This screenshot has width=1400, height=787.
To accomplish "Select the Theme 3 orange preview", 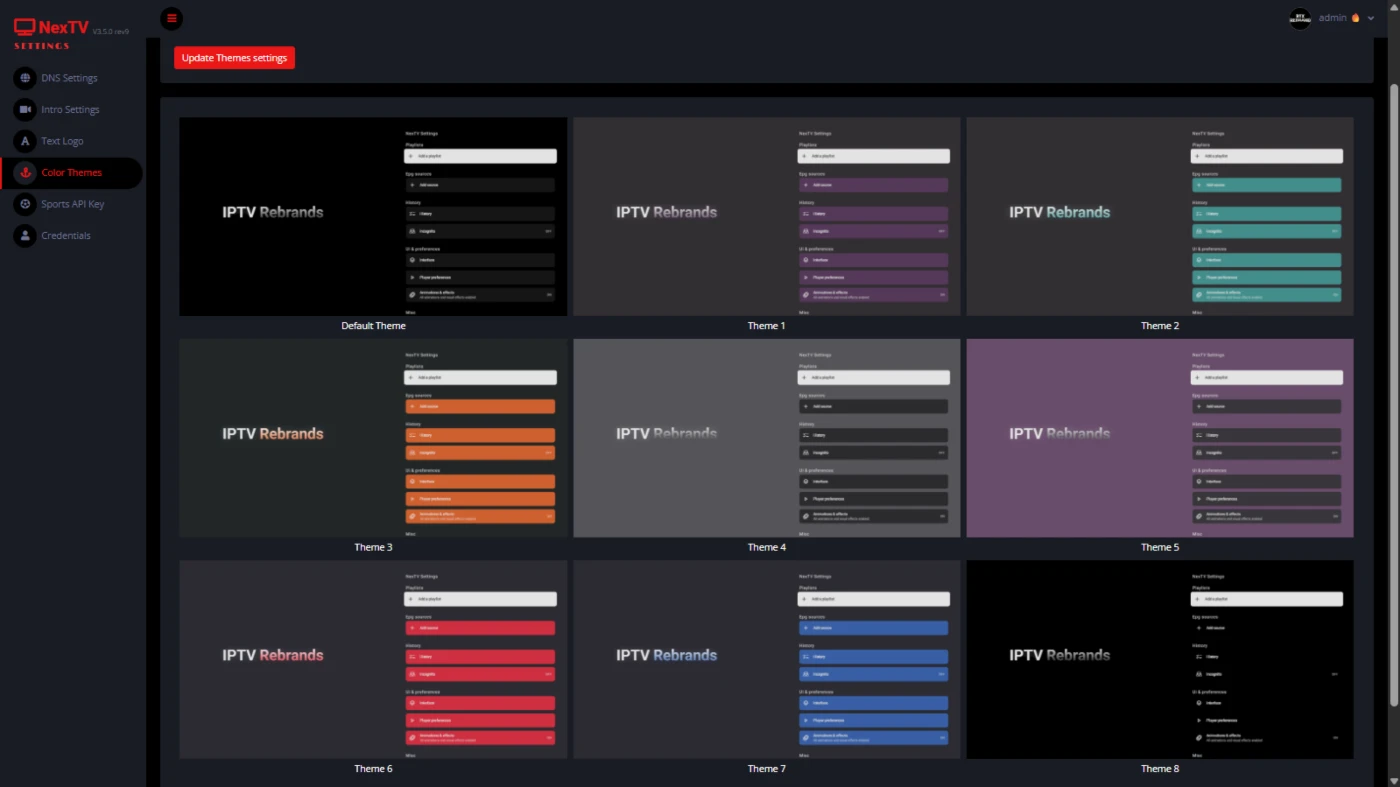I will click(x=373, y=438).
